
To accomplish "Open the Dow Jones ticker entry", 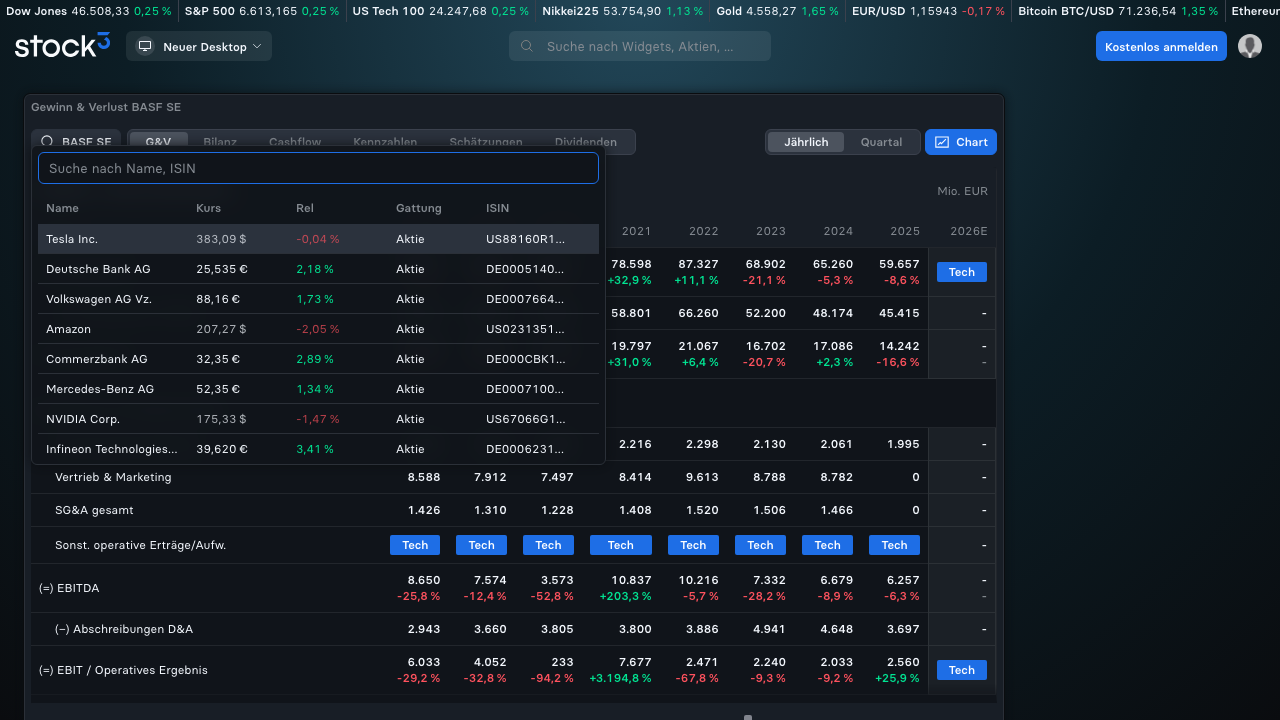I will tap(89, 11).
